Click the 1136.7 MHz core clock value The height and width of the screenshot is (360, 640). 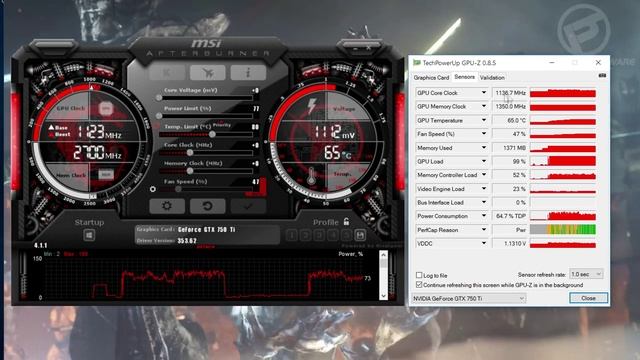(x=510, y=93)
